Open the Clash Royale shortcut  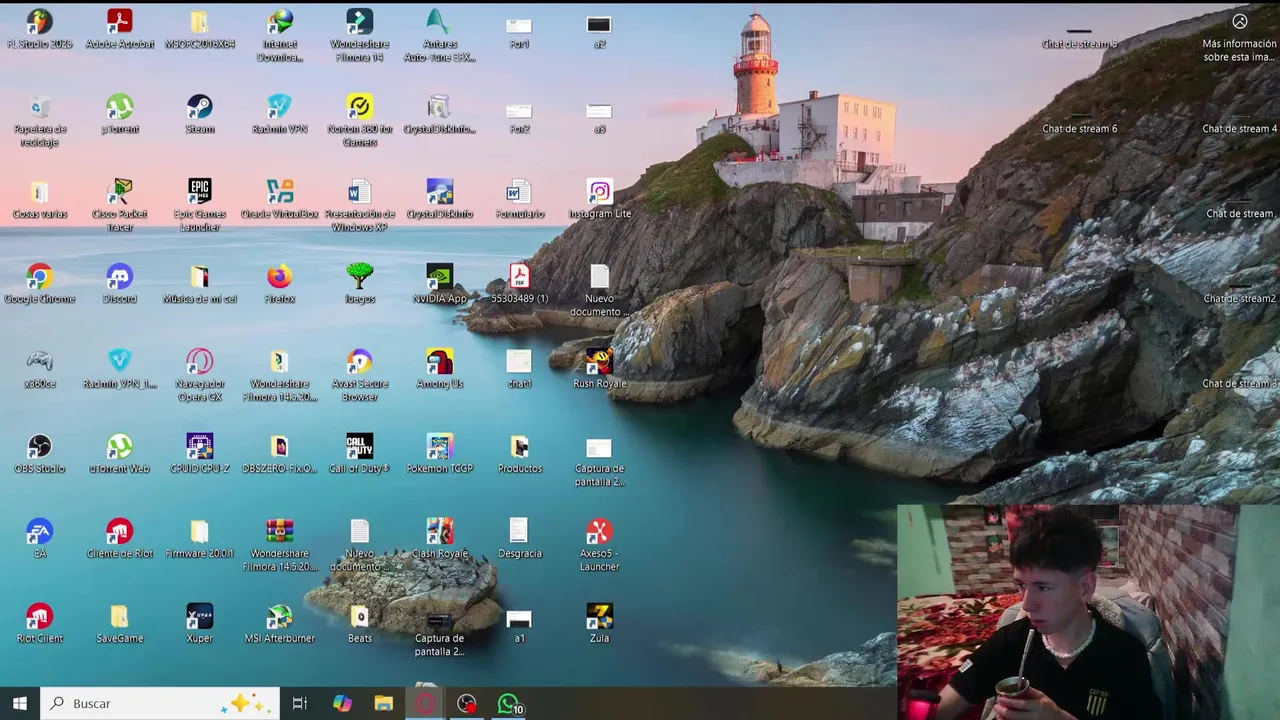pos(440,539)
